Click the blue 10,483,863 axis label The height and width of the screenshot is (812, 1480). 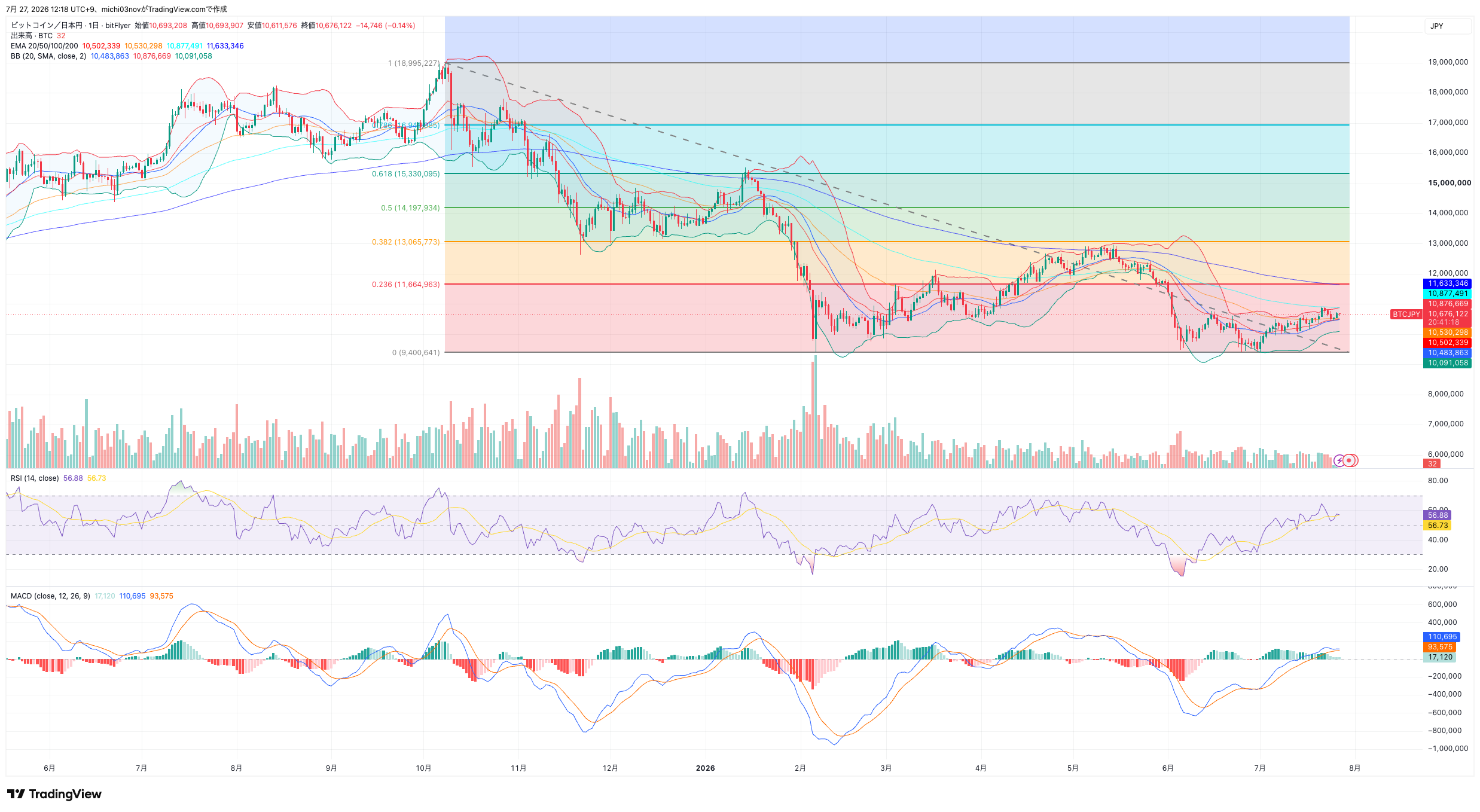click(x=1448, y=353)
